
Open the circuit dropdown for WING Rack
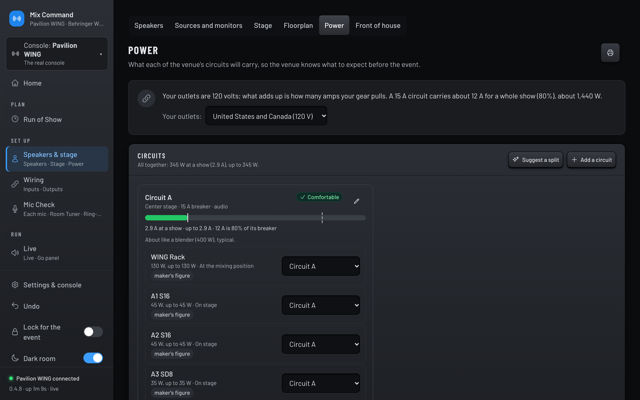tap(321, 266)
